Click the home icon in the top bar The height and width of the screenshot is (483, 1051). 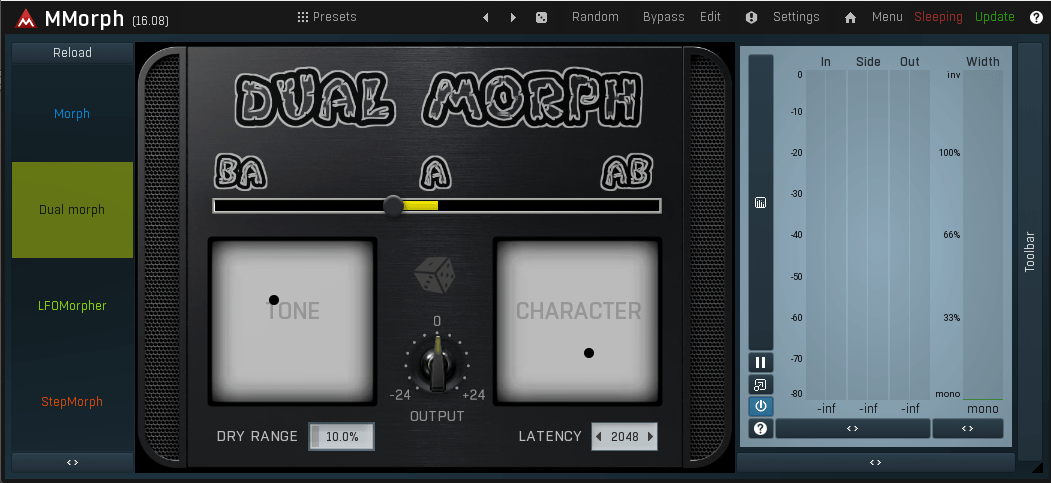[850, 17]
